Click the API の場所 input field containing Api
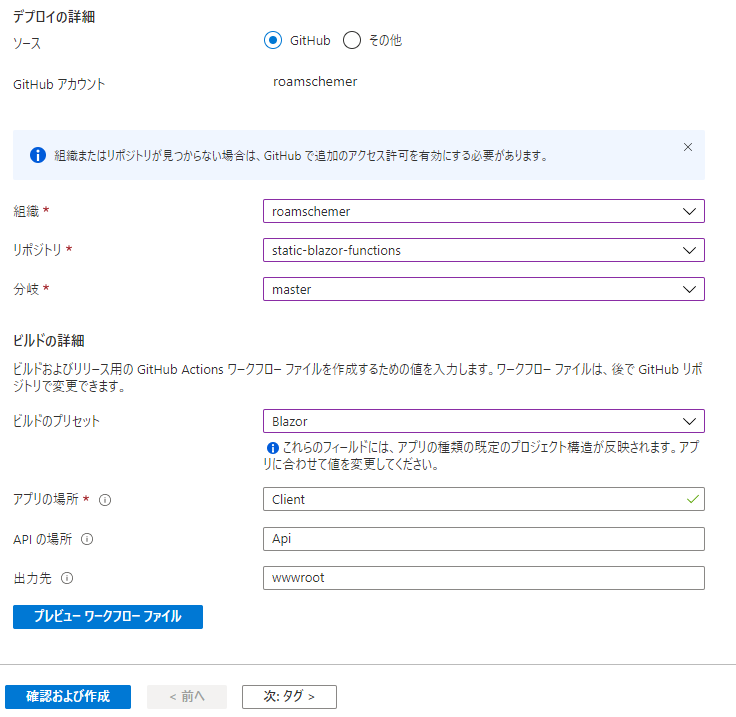Viewport: 736px width, 717px height. click(x=483, y=539)
